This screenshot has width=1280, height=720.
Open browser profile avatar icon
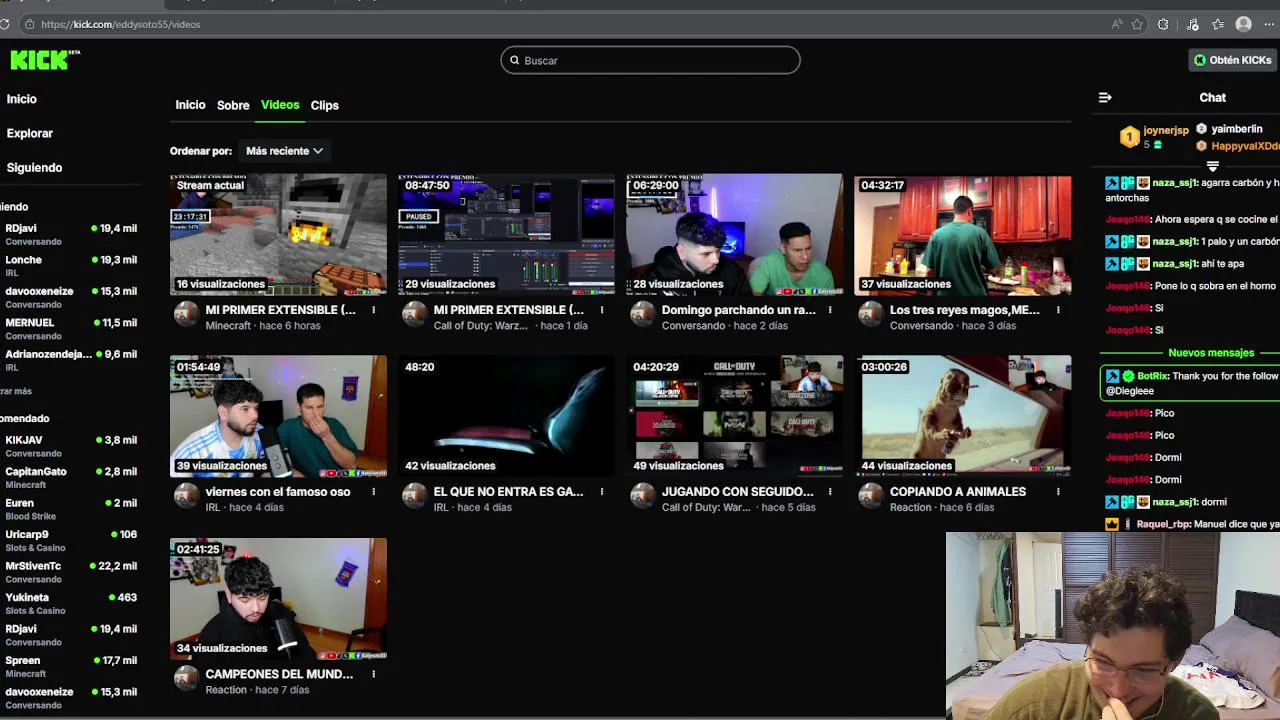1243,24
